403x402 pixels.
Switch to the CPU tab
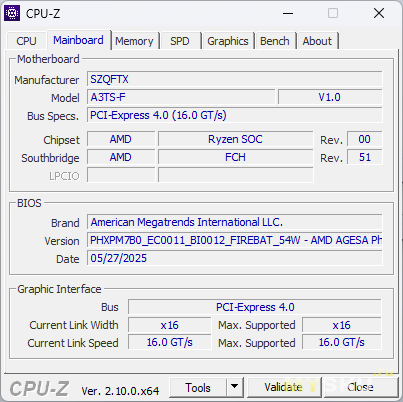(26, 41)
